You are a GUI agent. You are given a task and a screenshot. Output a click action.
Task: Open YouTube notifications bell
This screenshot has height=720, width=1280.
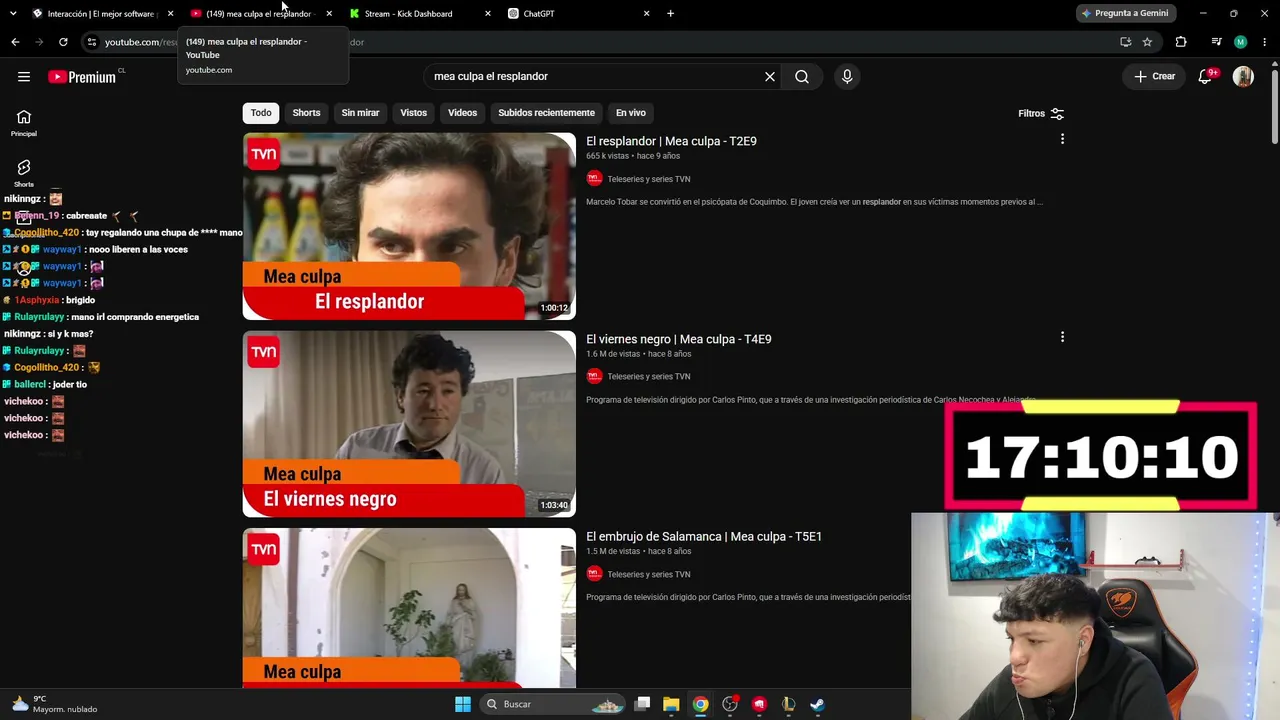pos(1206,77)
